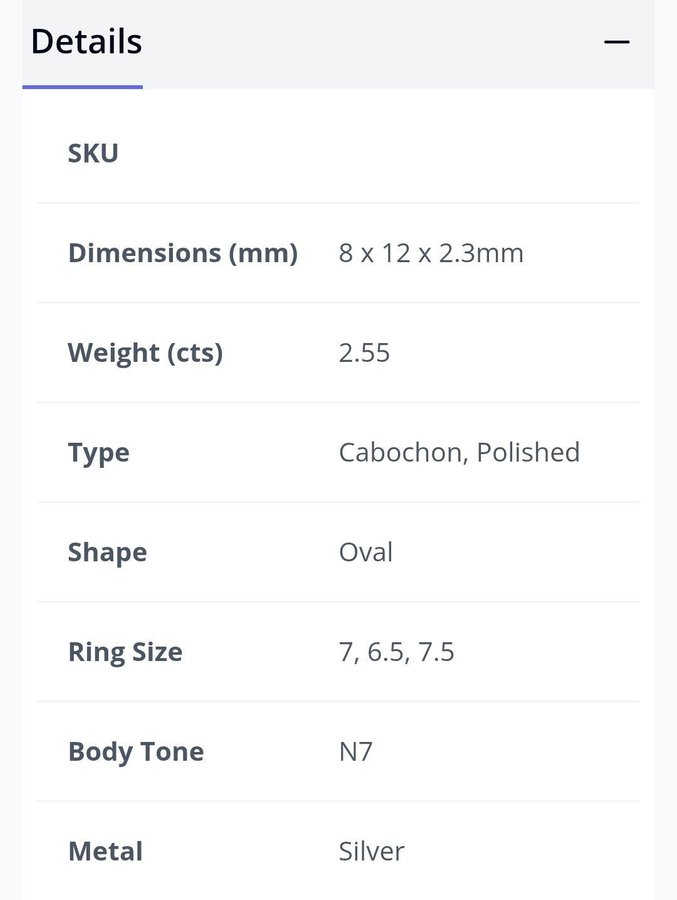Click the Dimensions (mm) label

coord(182,253)
